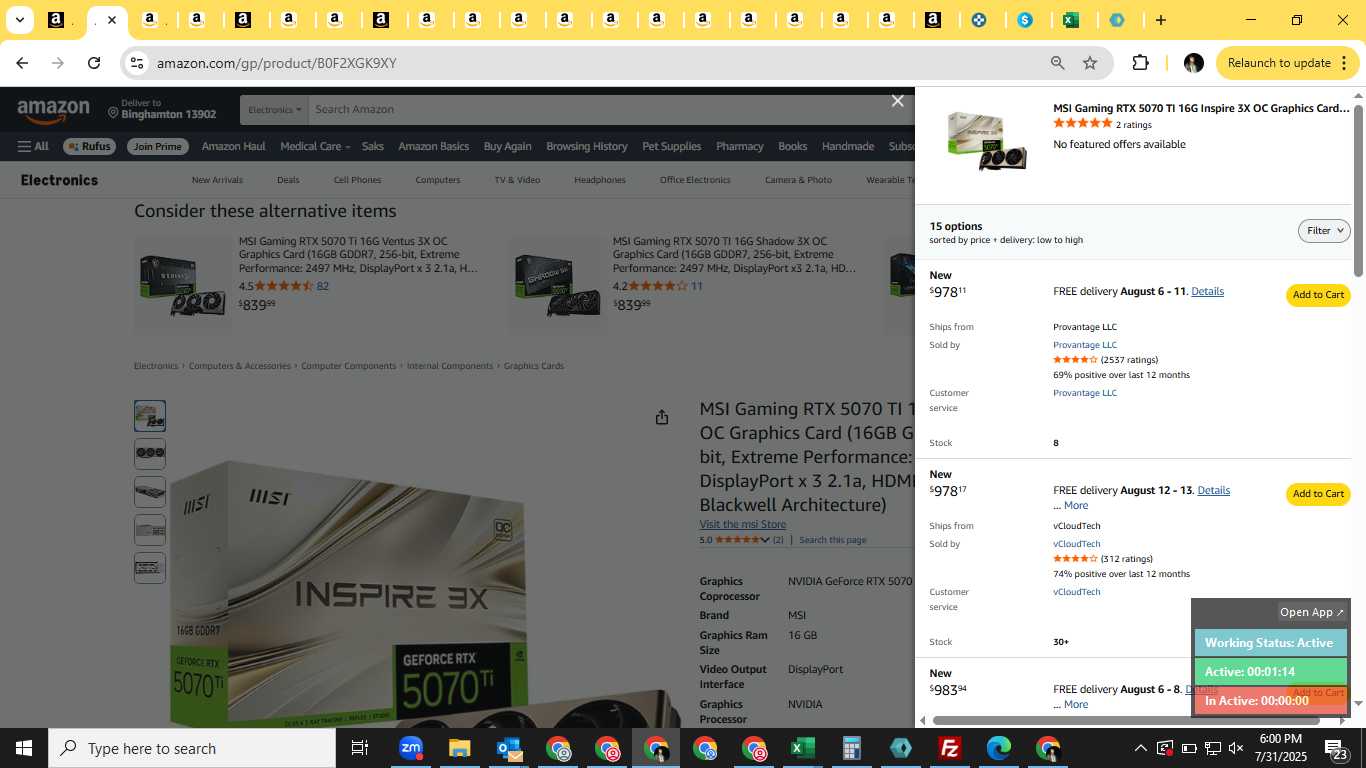Open the MSI Shadow 3X OC alternative item
Viewport: 1366px width, 768px height.
tap(735, 255)
